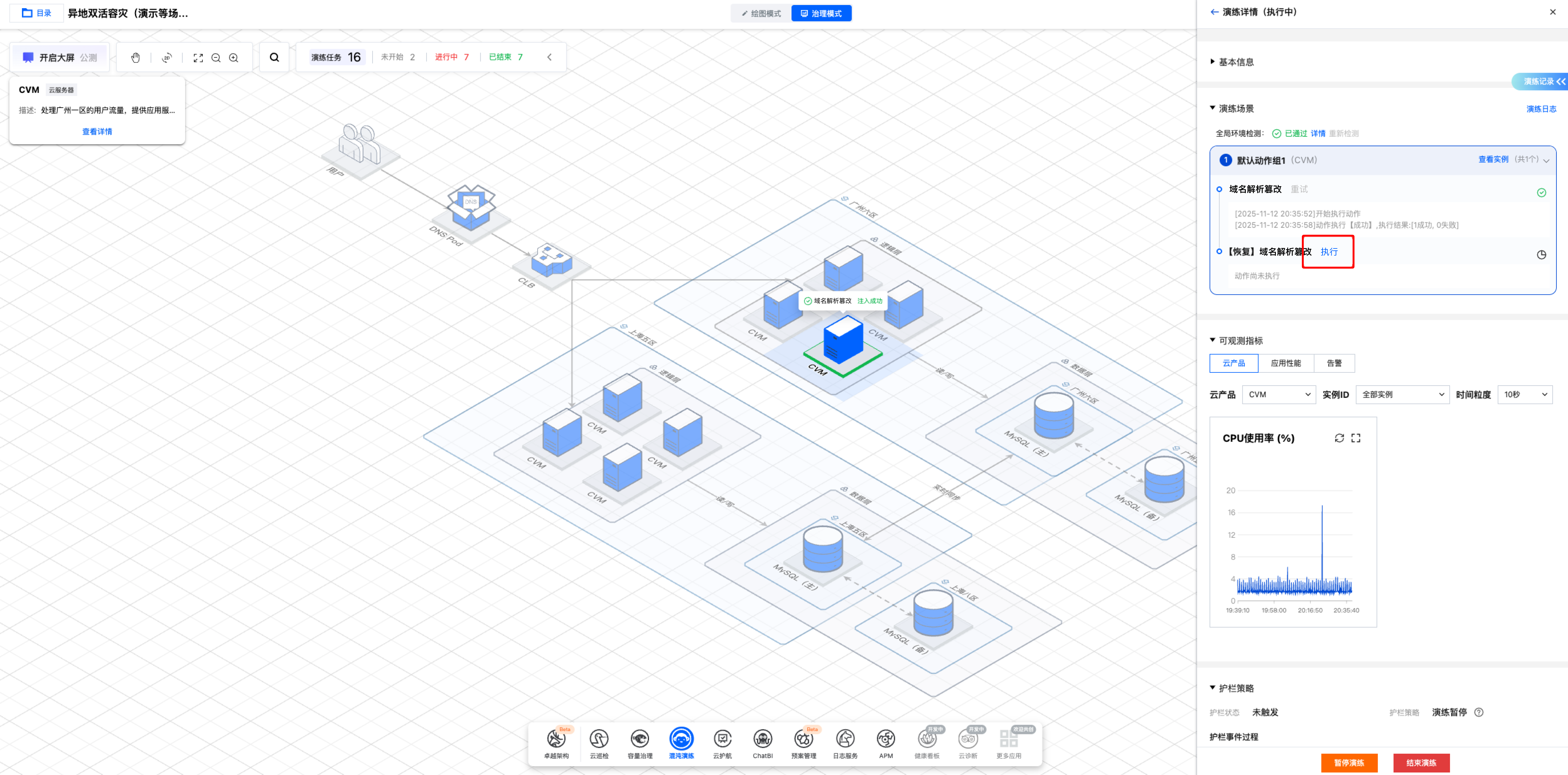Switch to governance mode (治理模式)

click(821, 13)
